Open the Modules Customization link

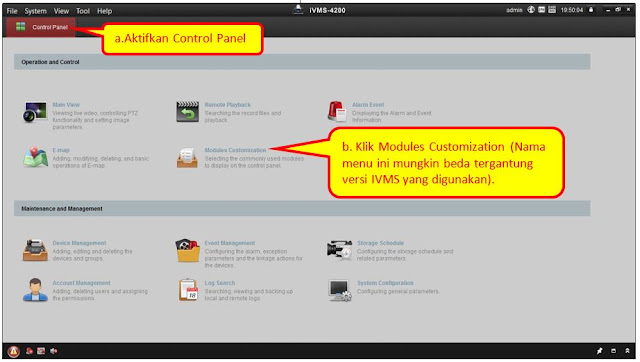(235, 150)
